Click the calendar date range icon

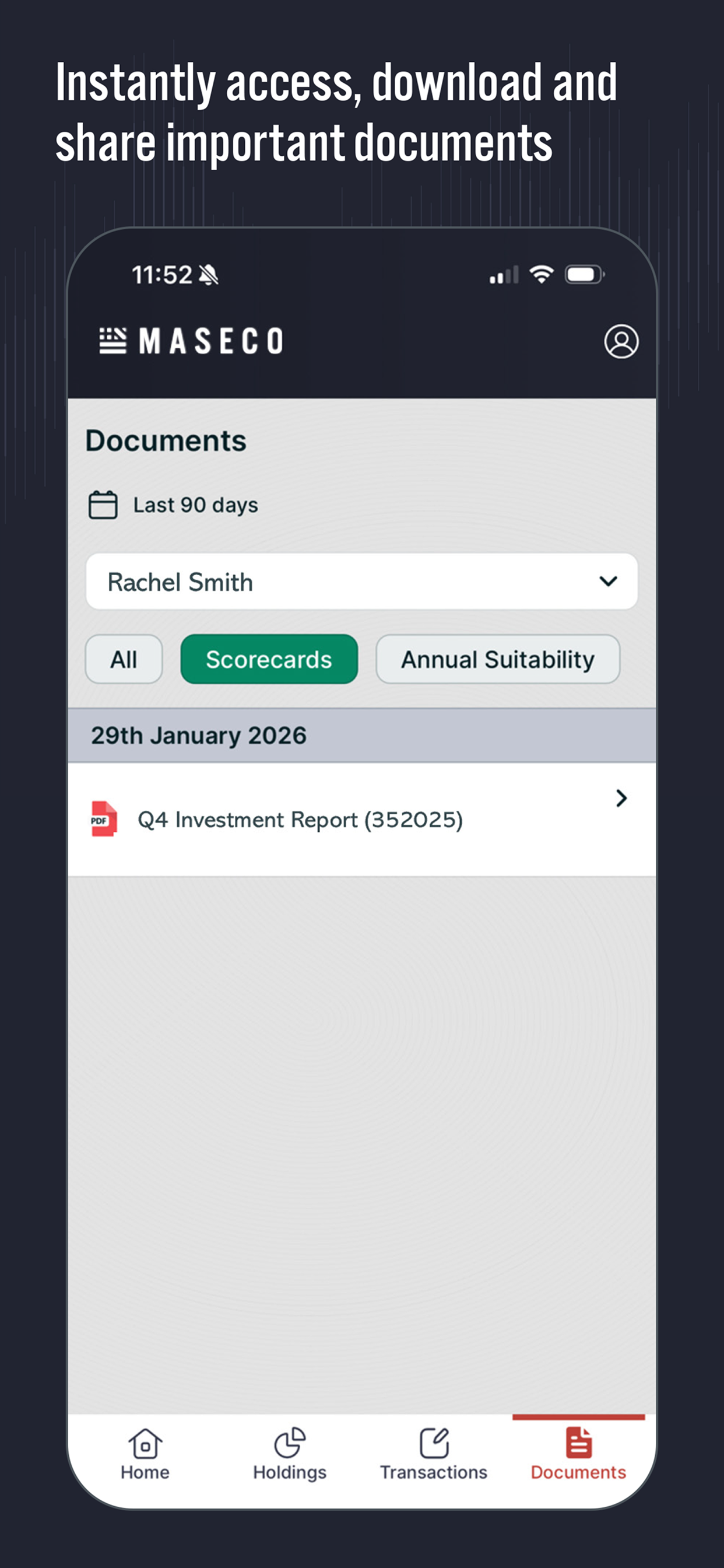click(x=103, y=505)
